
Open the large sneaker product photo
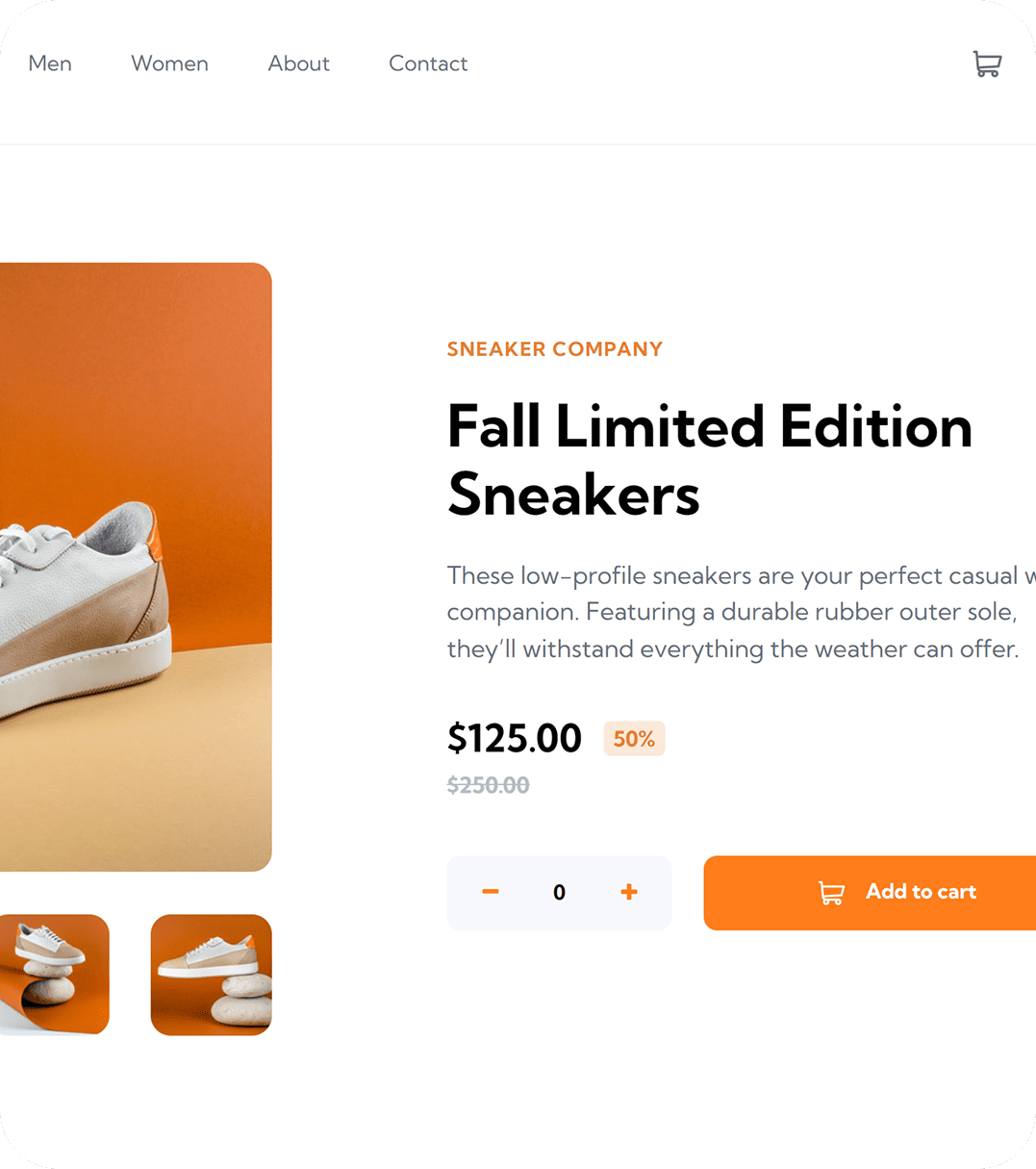(x=135, y=566)
